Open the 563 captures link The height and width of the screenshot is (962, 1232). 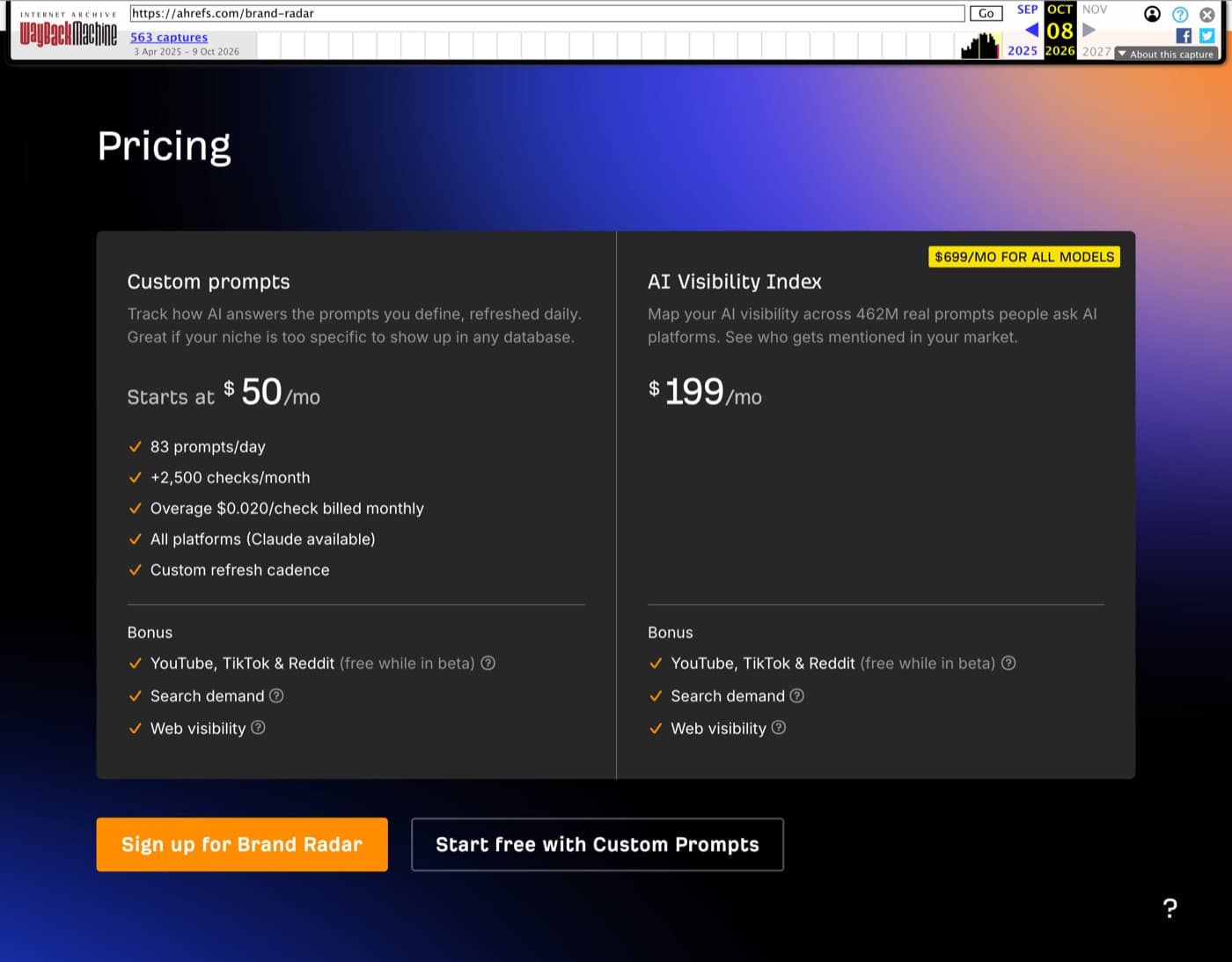click(x=169, y=37)
